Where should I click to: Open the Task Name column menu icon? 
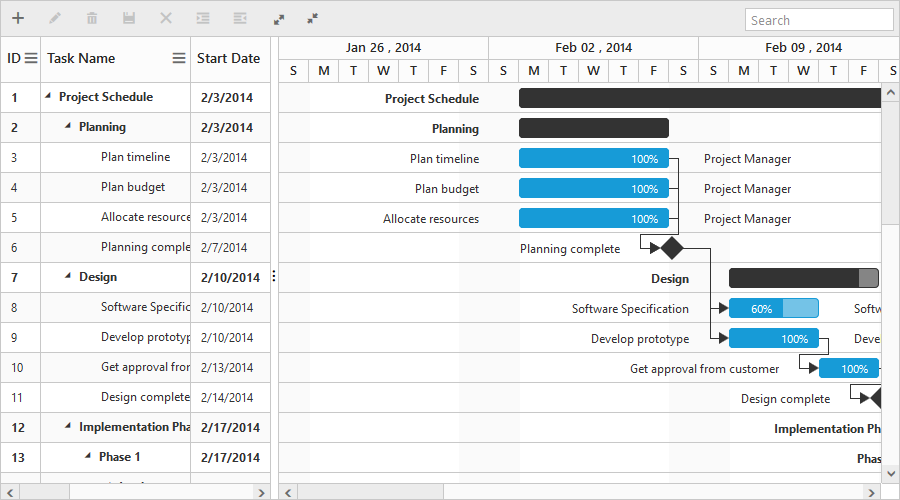pos(179,58)
